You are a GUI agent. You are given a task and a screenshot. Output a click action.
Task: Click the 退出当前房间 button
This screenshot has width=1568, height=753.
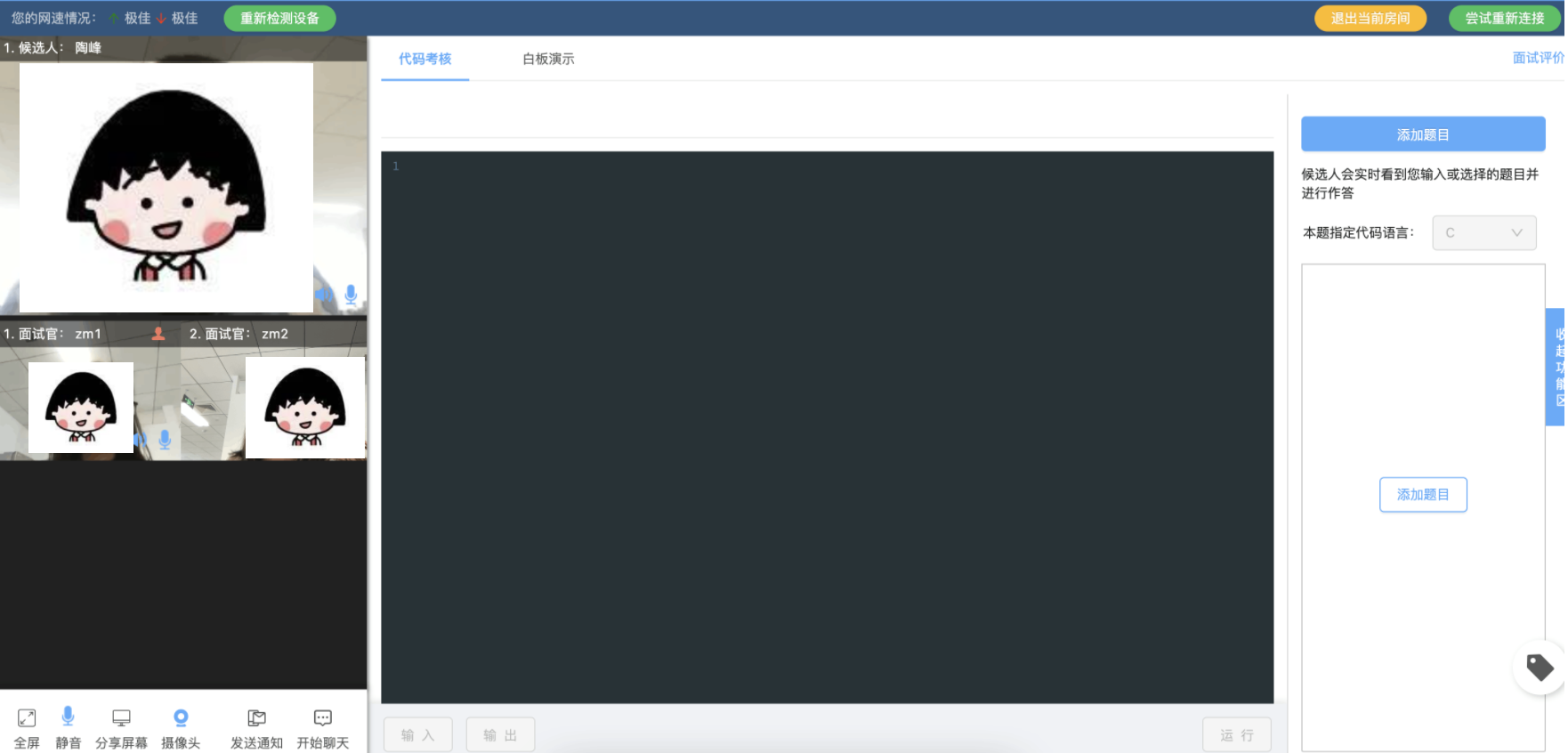pyautogui.click(x=1370, y=19)
